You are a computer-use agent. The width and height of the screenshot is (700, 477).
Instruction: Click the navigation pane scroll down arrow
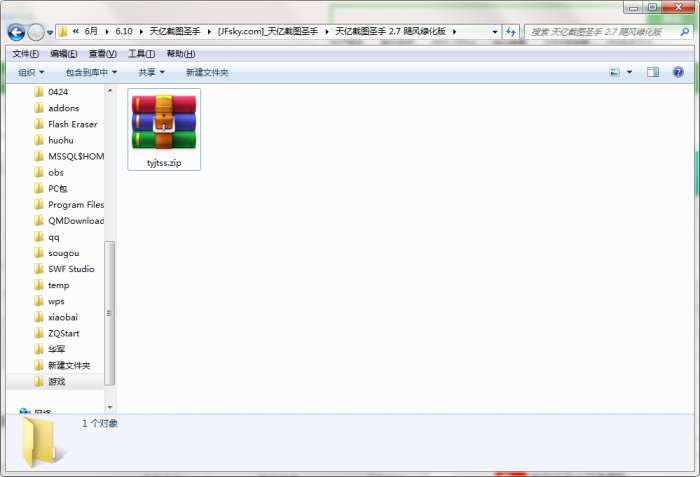[x=110, y=407]
